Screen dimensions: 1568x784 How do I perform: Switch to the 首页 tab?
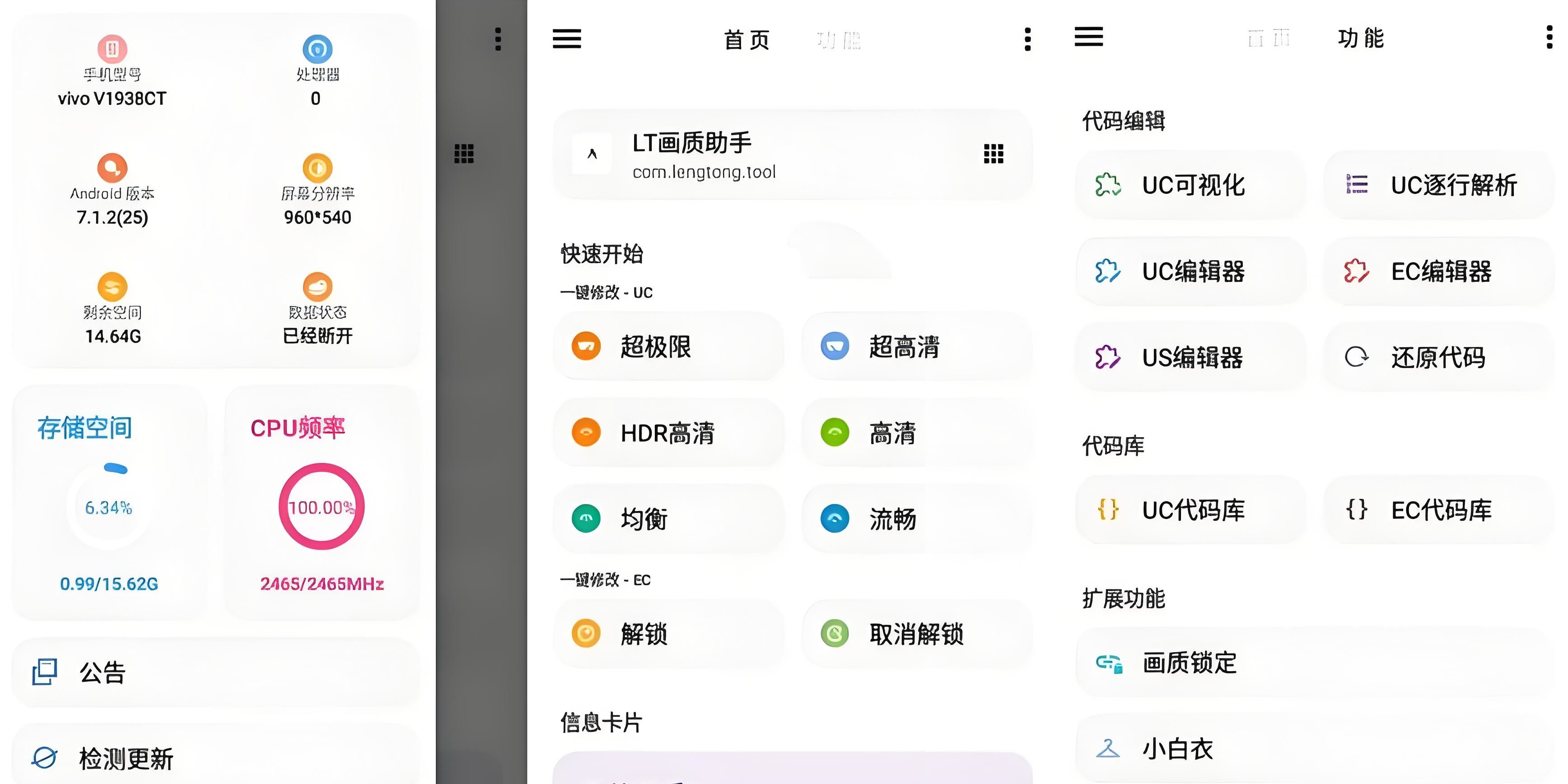pyautogui.click(x=747, y=40)
